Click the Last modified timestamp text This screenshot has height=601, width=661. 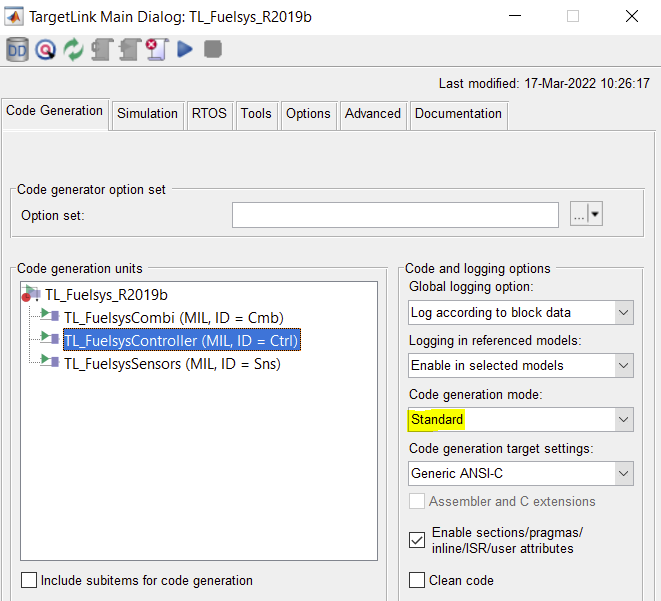pos(544,83)
